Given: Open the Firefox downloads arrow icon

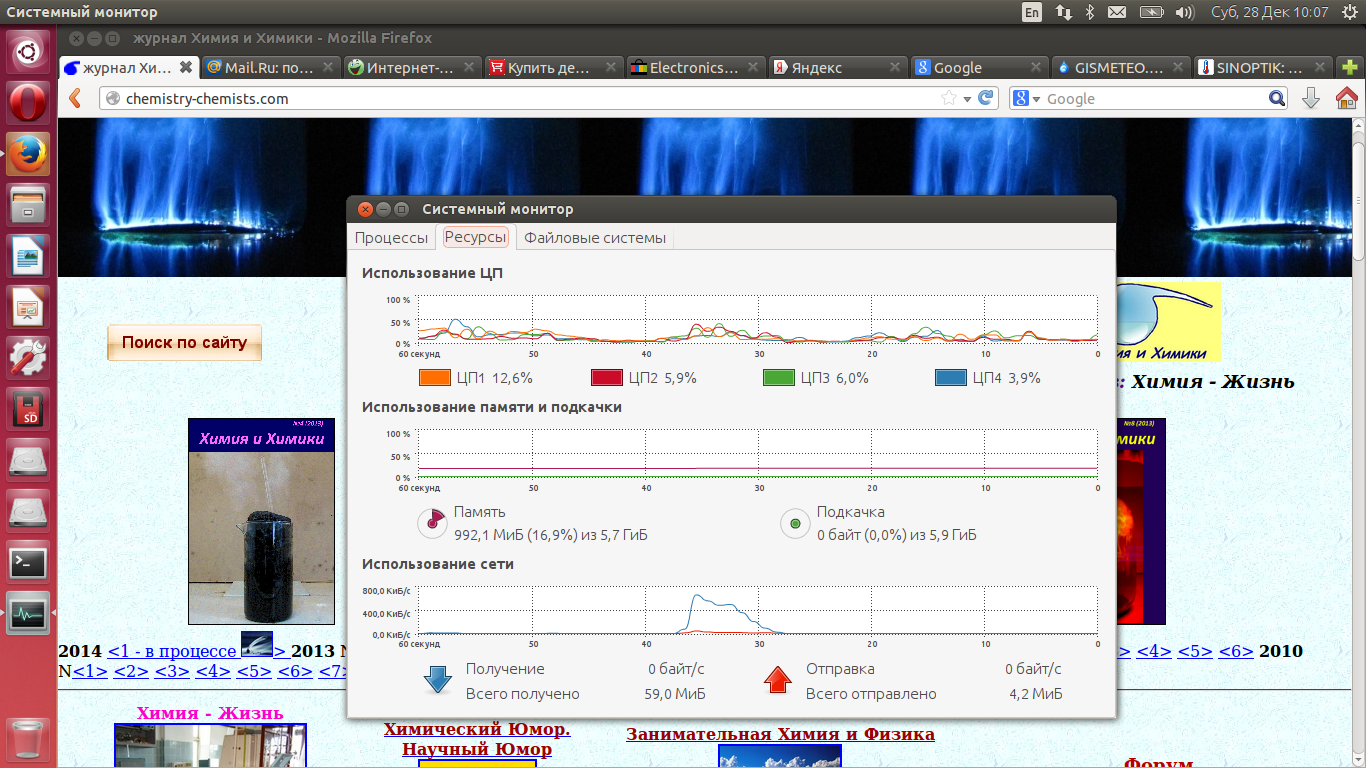Looking at the screenshot, I should 1310,98.
